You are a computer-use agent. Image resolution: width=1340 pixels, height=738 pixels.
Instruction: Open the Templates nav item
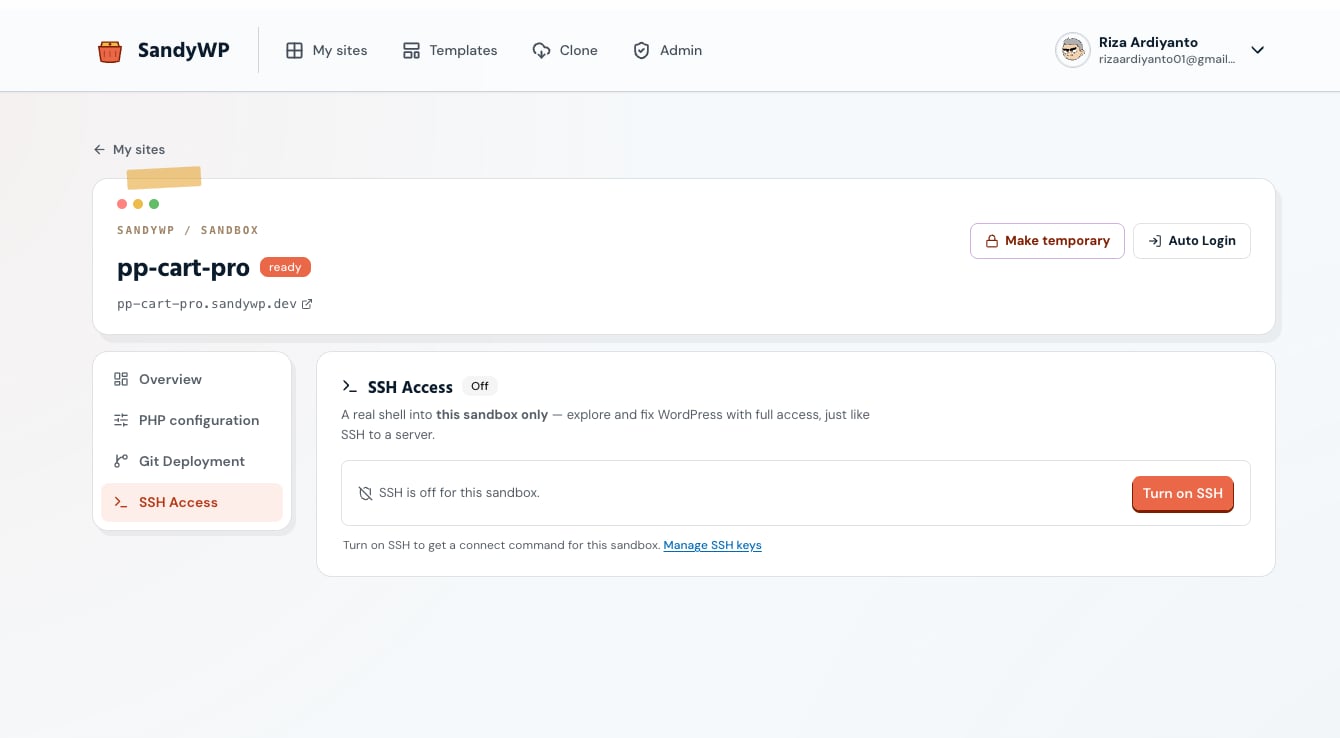450,50
